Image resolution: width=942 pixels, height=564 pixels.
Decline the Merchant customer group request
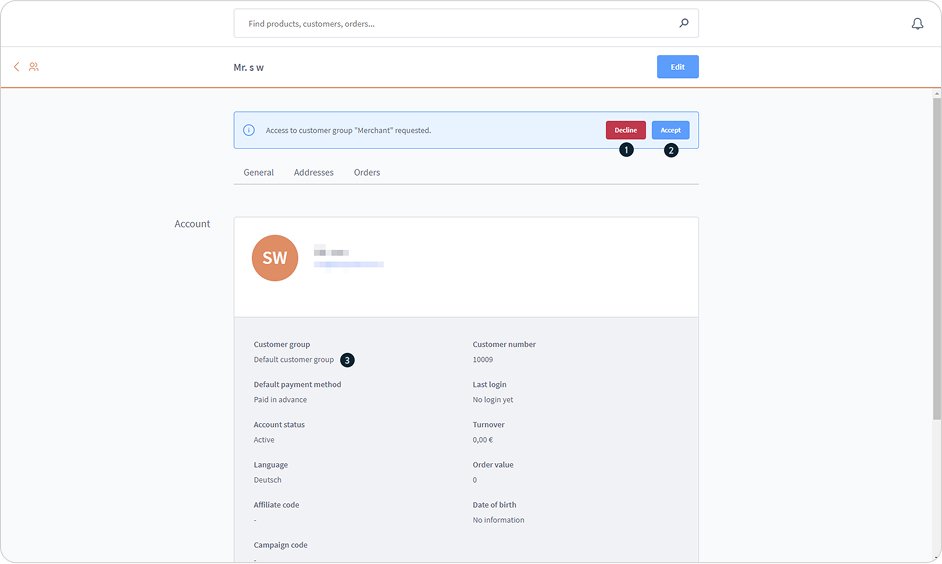point(625,130)
